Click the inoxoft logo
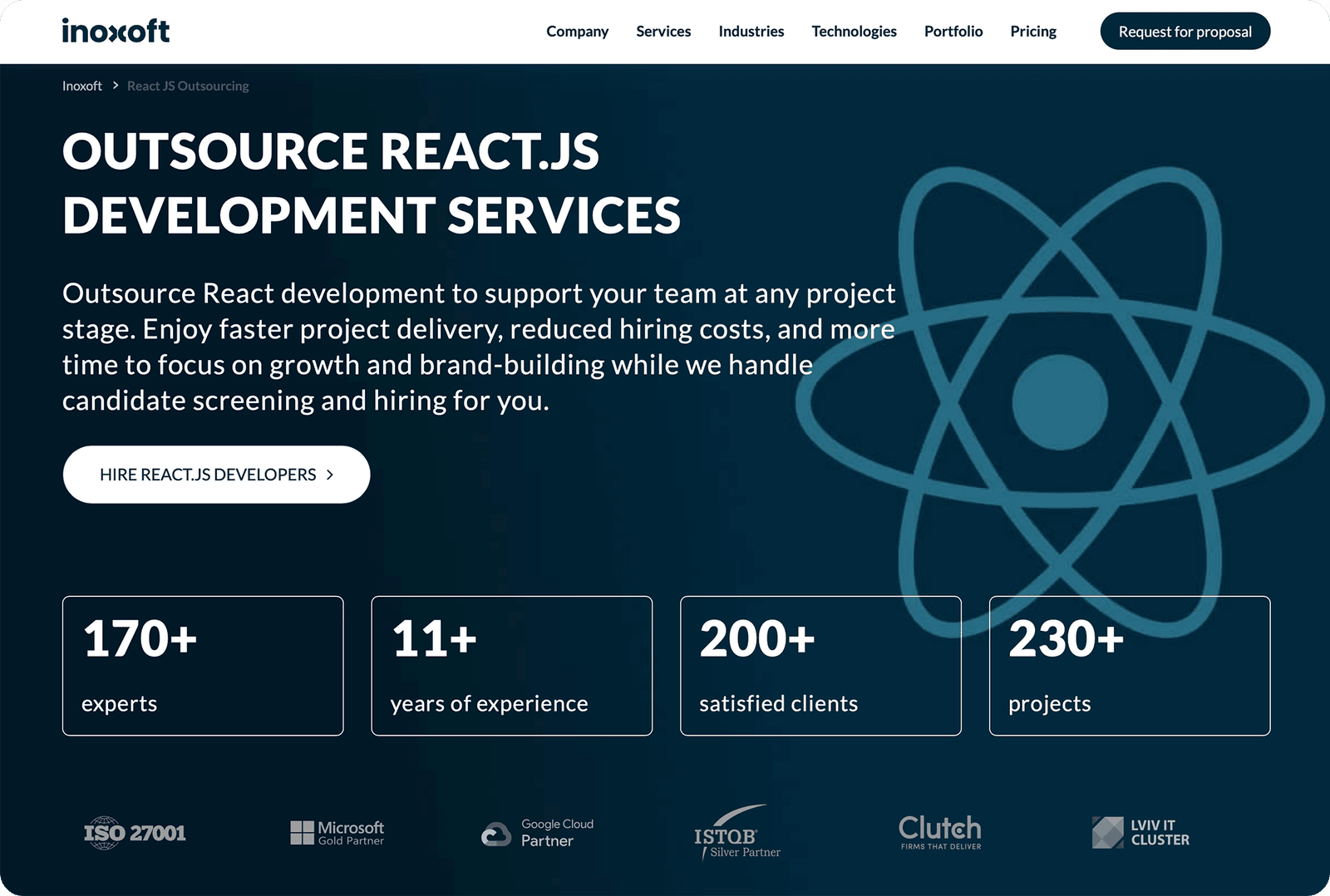 [115, 31]
